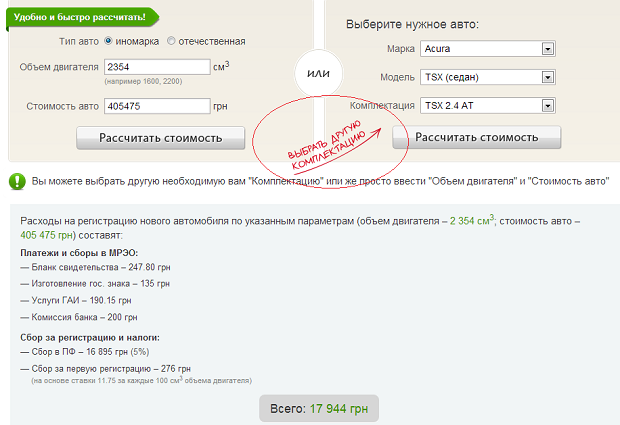The height and width of the screenshot is (425, 620).
Task: Click the "Комиссия банка – 200 грн" line
Action: 79,316
